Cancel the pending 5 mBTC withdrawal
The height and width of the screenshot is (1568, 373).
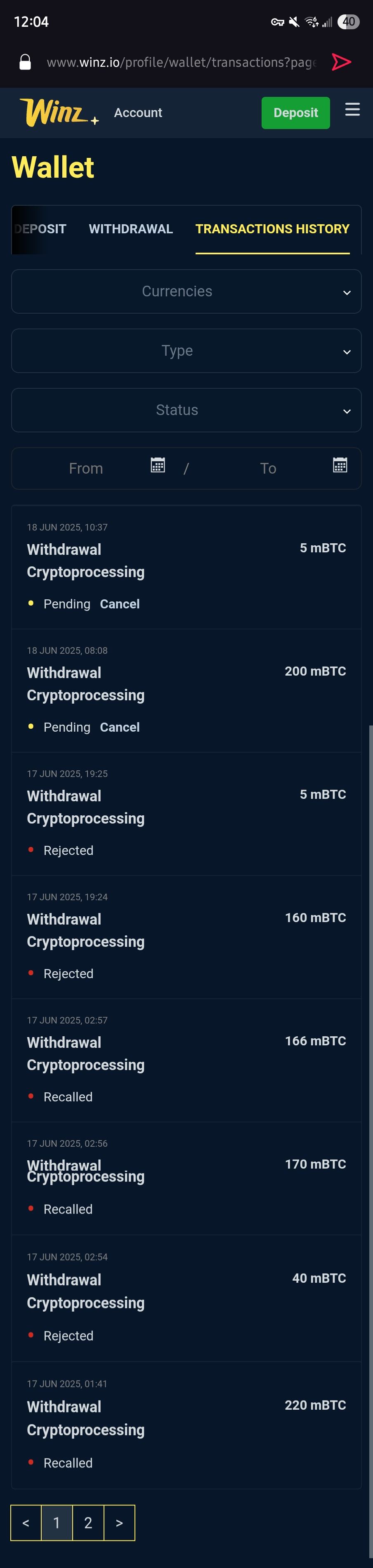(x=120, y=604)
